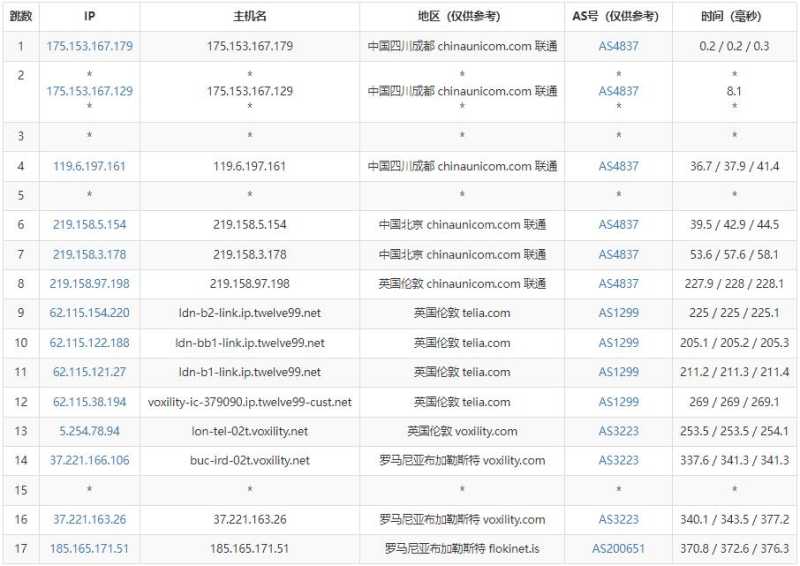
Task: Open AS200651 link in hop 17 row
Action: [x=618, y=549]
